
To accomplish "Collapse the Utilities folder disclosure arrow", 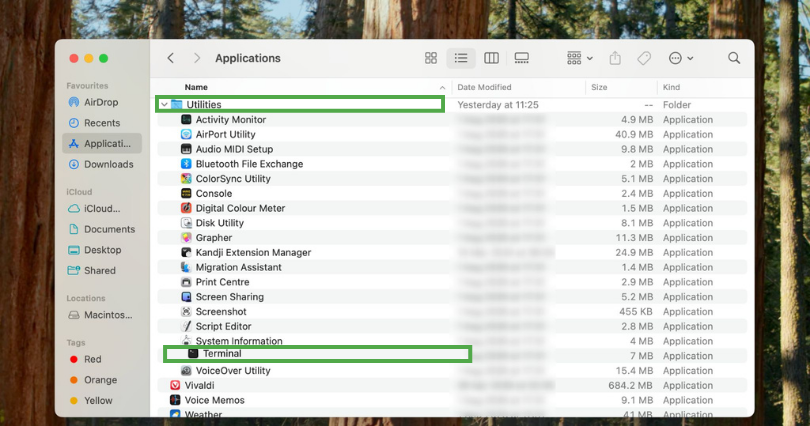I will coord(164,104).
